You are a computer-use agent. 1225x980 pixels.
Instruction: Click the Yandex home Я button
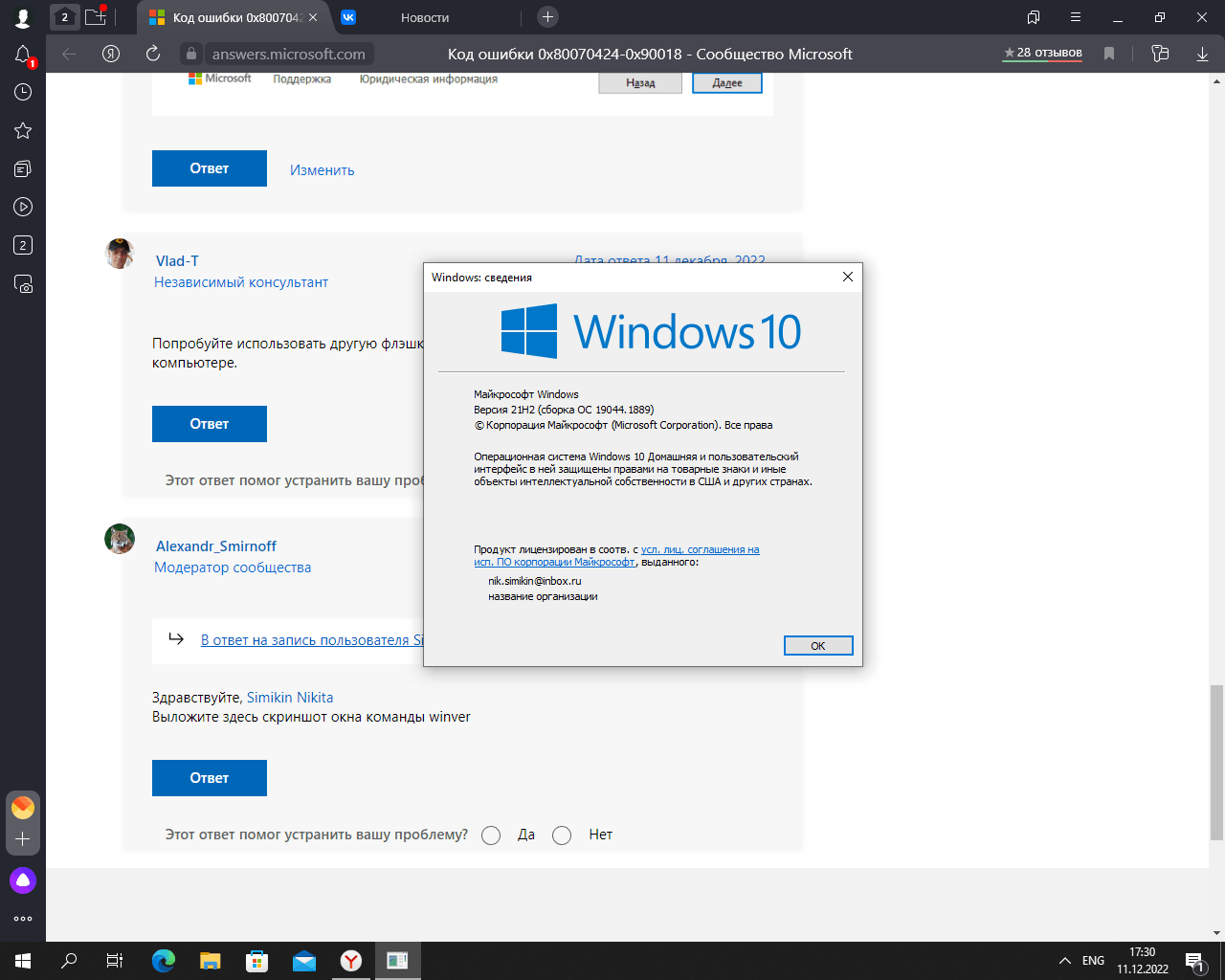pos(111,54)
